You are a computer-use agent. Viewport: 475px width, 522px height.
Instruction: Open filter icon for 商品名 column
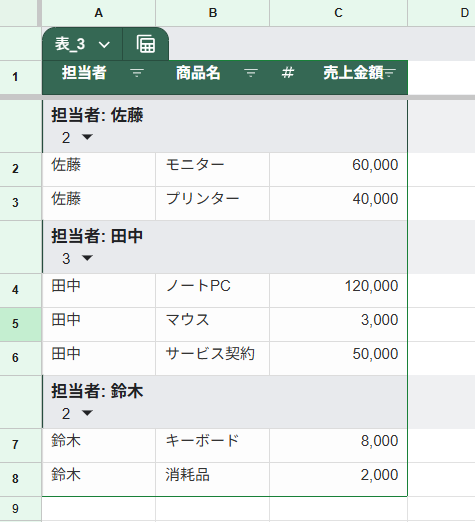point(251,72)
